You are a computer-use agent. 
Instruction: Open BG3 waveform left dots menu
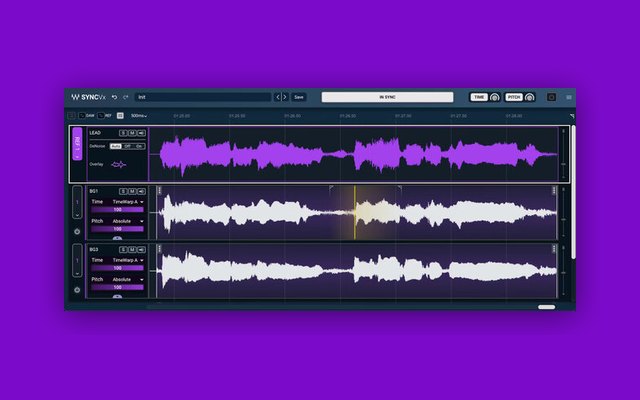[160, 249]
